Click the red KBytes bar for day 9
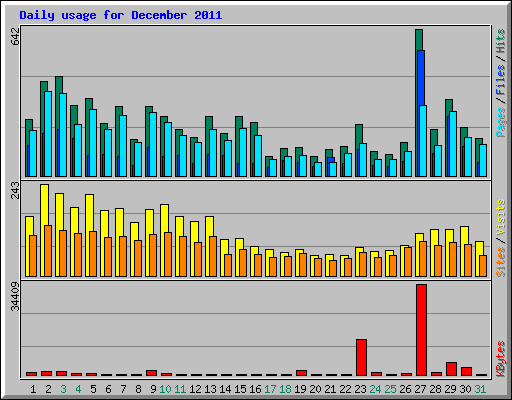512x400 pixels. (151, 373)
